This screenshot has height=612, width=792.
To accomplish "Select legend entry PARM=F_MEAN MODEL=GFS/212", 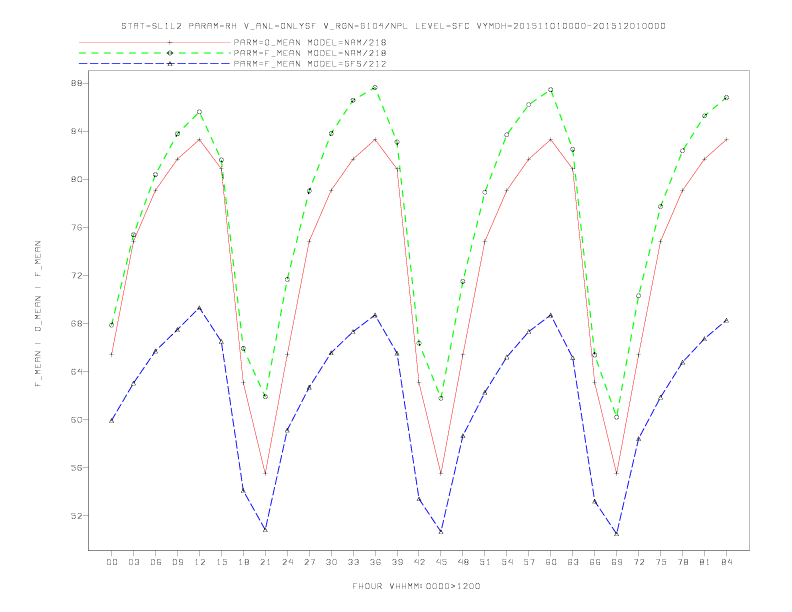I will 310,64.
